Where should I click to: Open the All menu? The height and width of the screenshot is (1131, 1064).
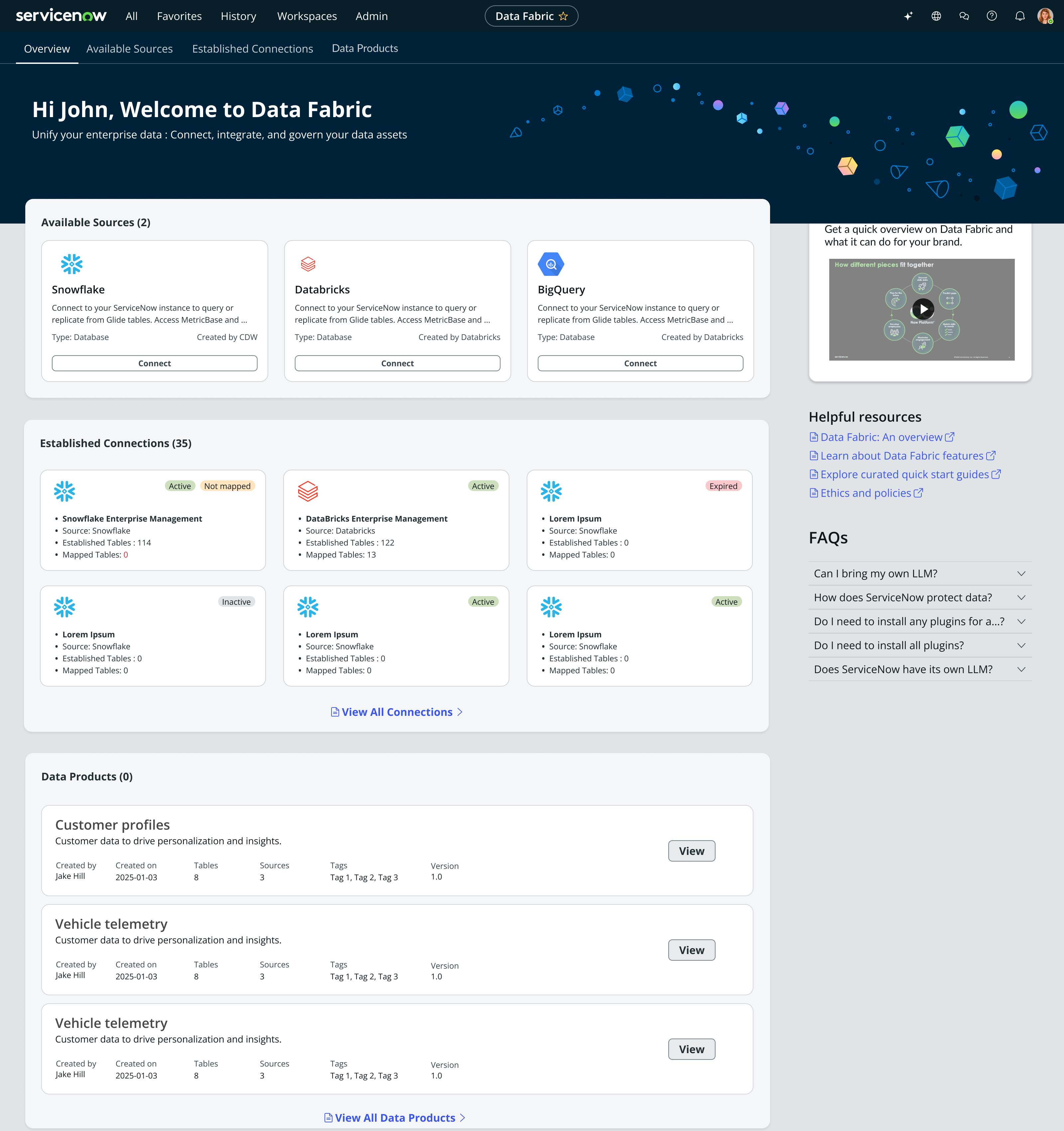[x=131, y=16]
